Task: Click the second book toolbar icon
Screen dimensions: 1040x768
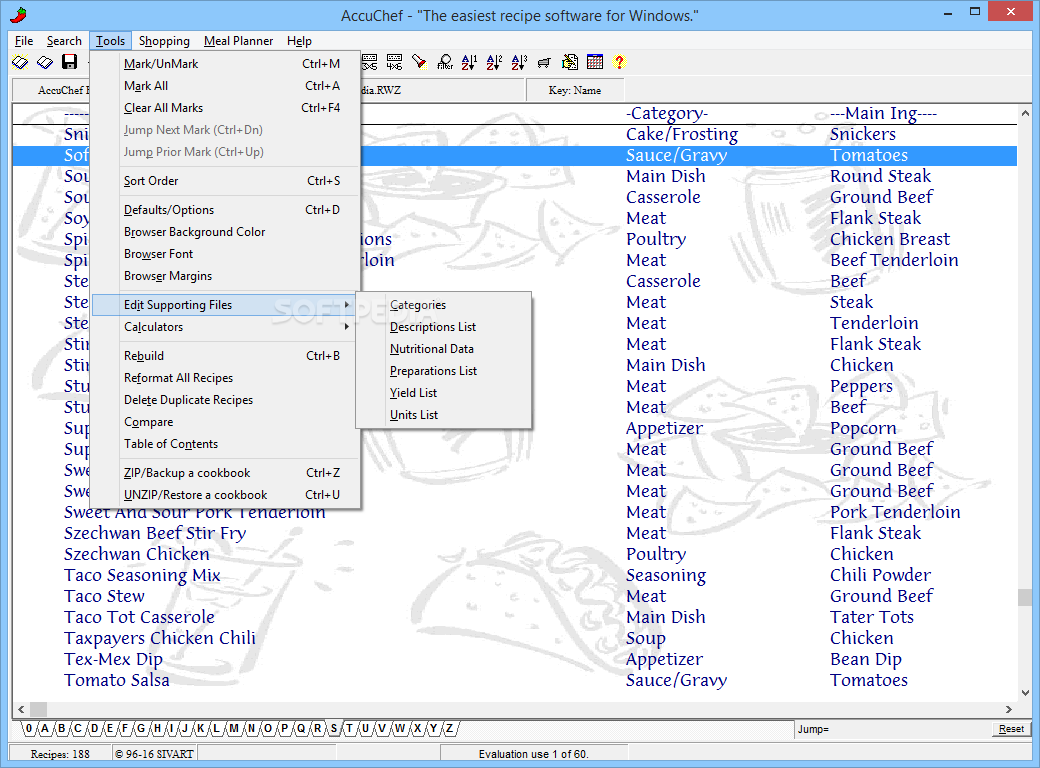Action: (x=45, y=62)
